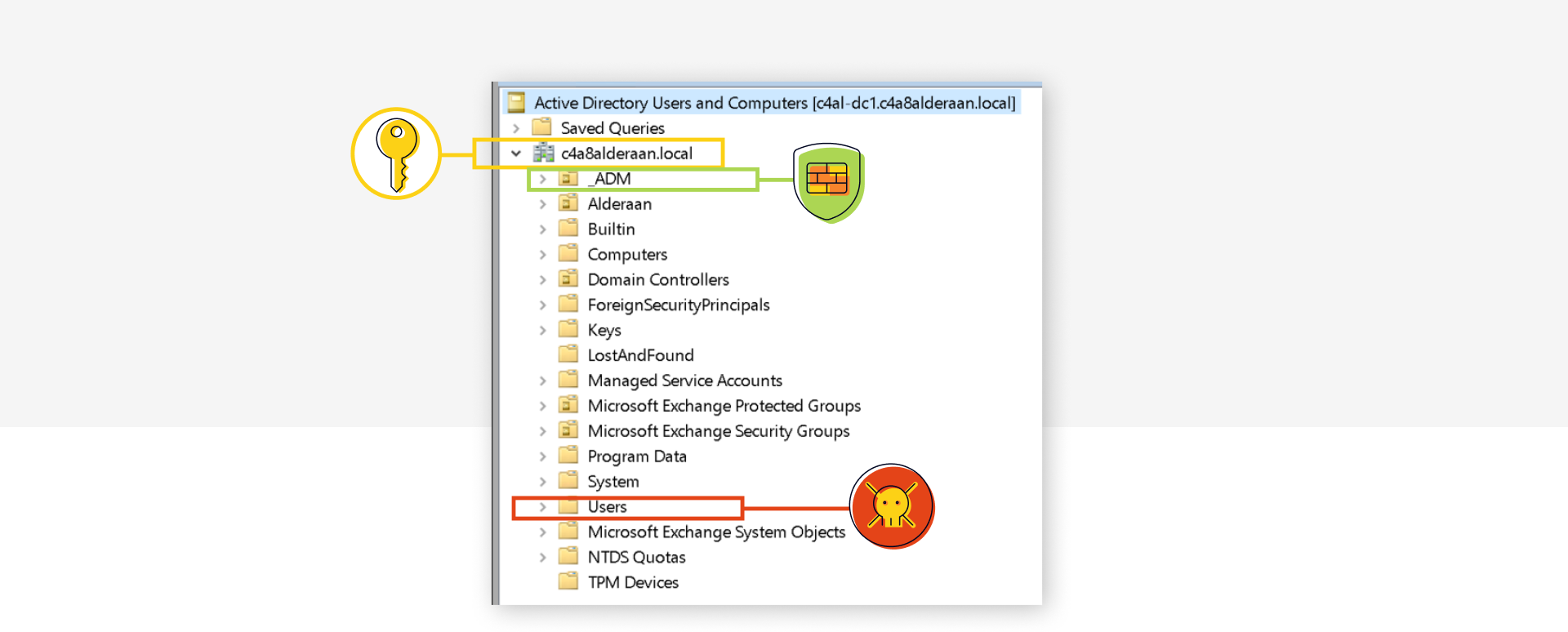Collapse the c4a8alderaan.local domain node
Image resolution: width=1568 pixels, height=632 pixels.
tap(516, 154)
